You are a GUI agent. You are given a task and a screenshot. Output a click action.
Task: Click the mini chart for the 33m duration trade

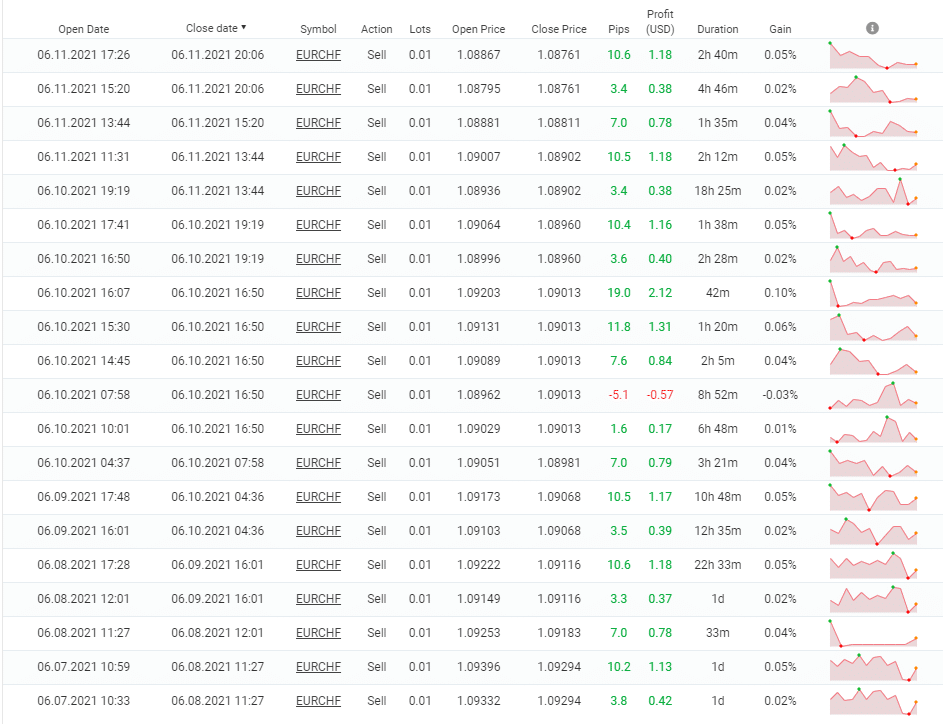(x=873, y=633)
